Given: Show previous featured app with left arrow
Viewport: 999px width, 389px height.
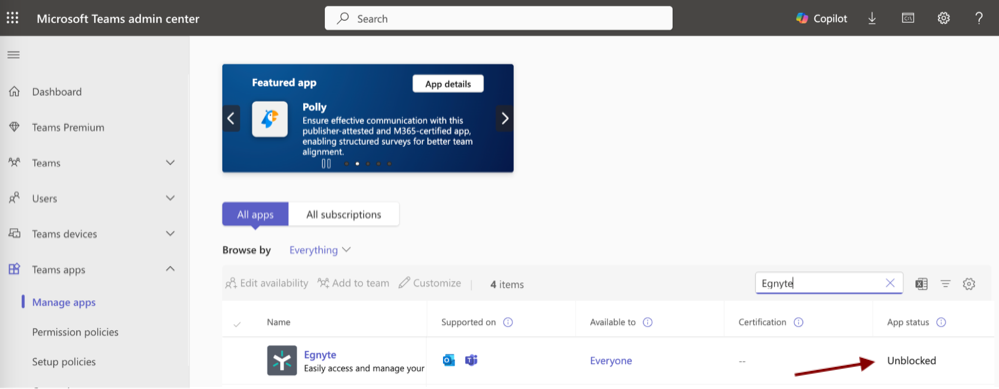Looking at the screenshot, I should click(231, 118).
